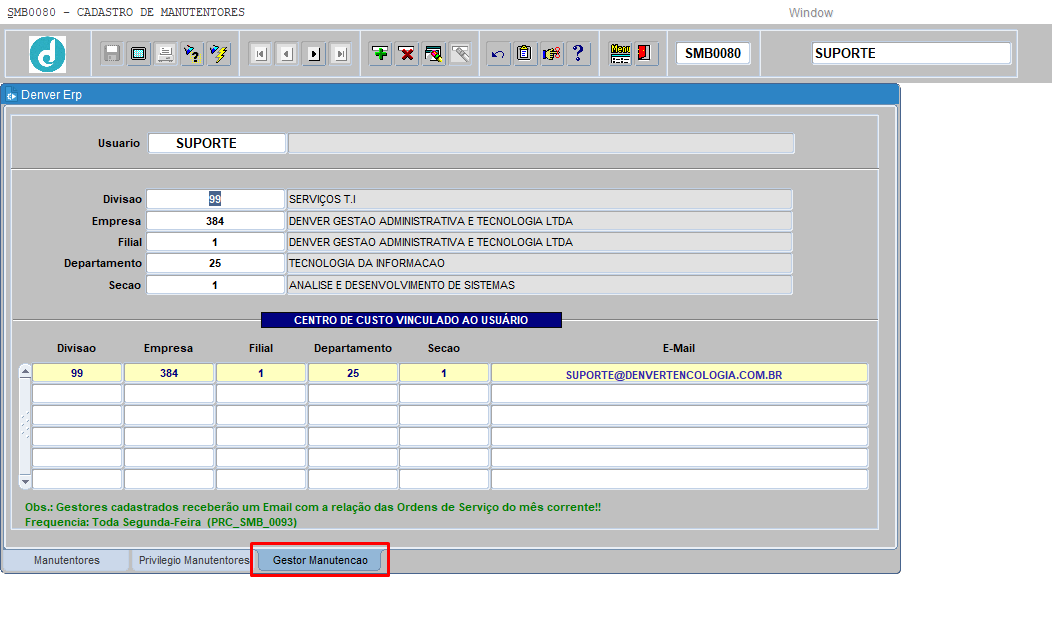The height and width of the screenshot is (618, 1052).
Task: Go to the first record
Action: pyautogui.click(x=260, y=54)
